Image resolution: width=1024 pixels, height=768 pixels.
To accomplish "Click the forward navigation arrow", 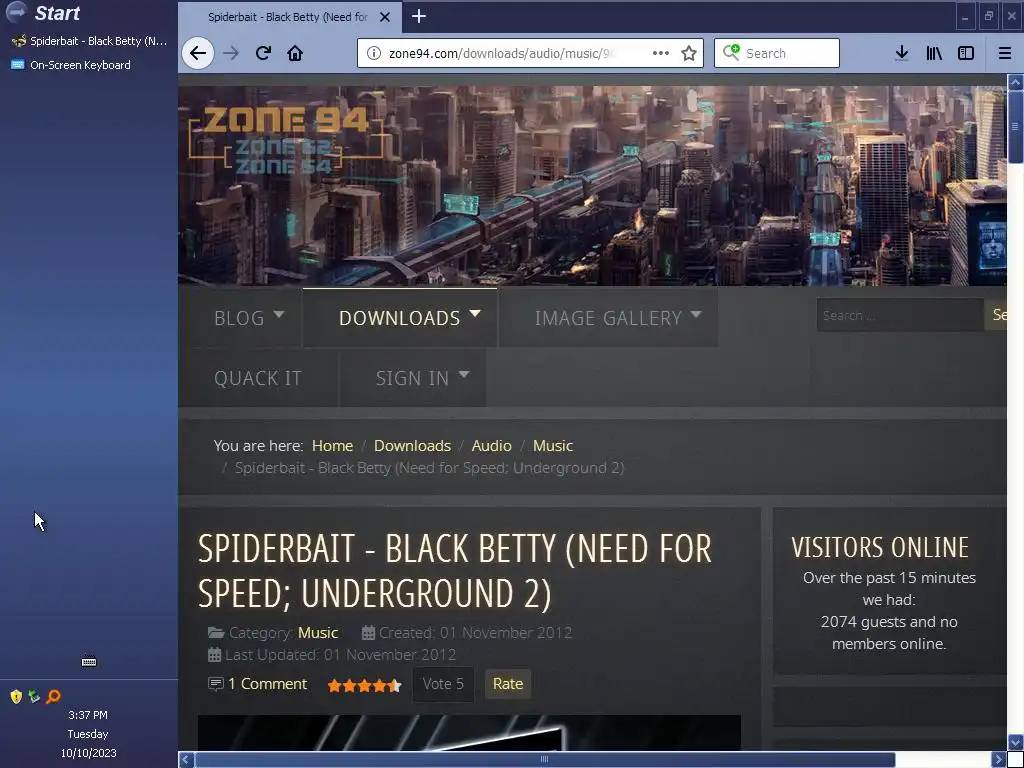I will coord(231,53).
